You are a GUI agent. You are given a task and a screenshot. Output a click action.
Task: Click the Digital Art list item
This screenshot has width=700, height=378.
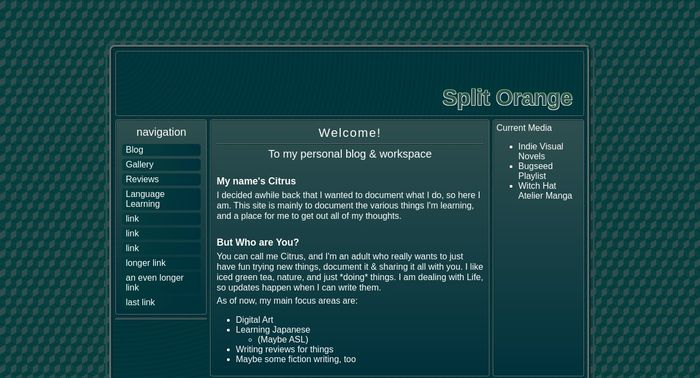point(254,320)
